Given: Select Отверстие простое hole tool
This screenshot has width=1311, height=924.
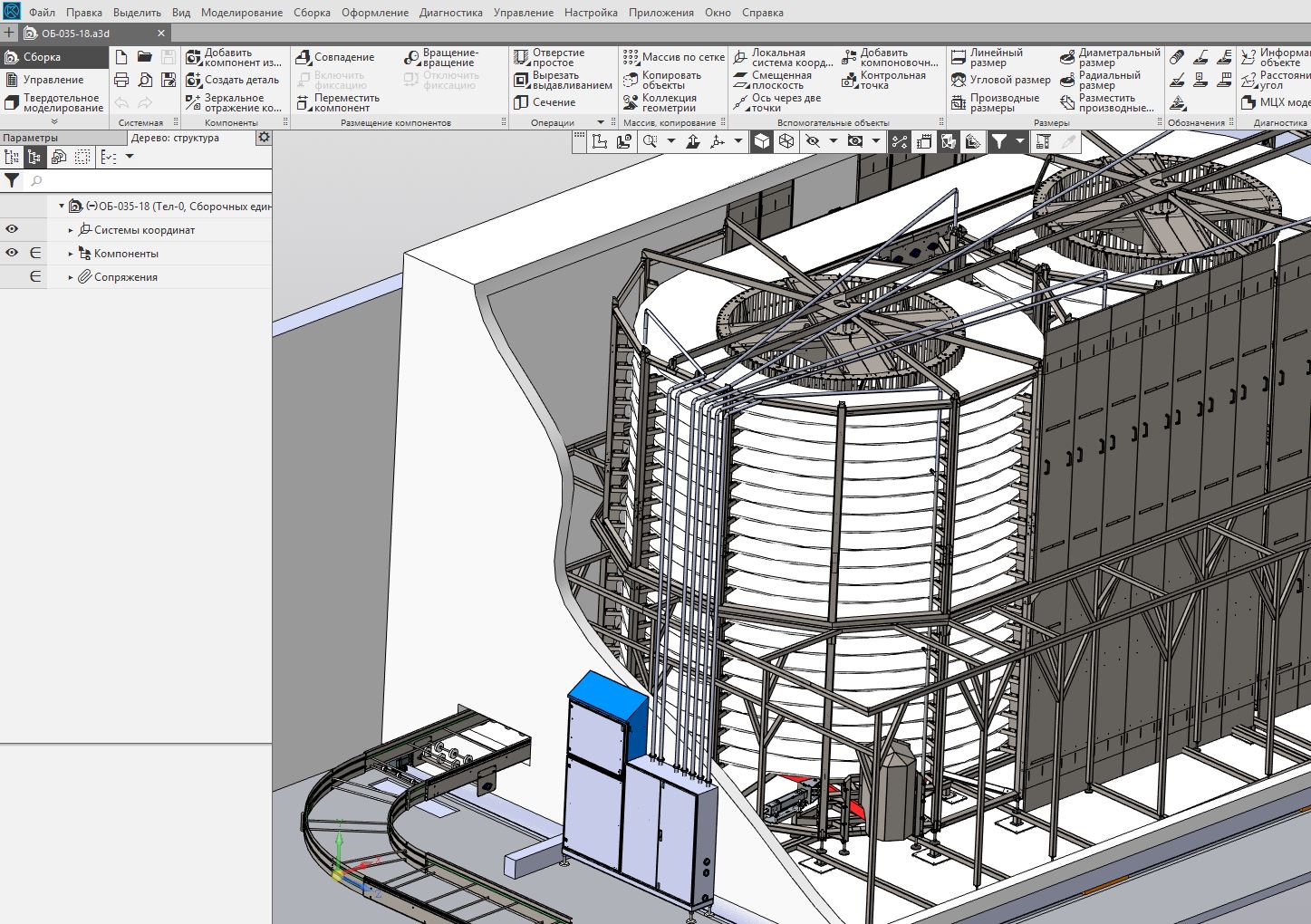Looking at the screenshot, I should [550, 57].
